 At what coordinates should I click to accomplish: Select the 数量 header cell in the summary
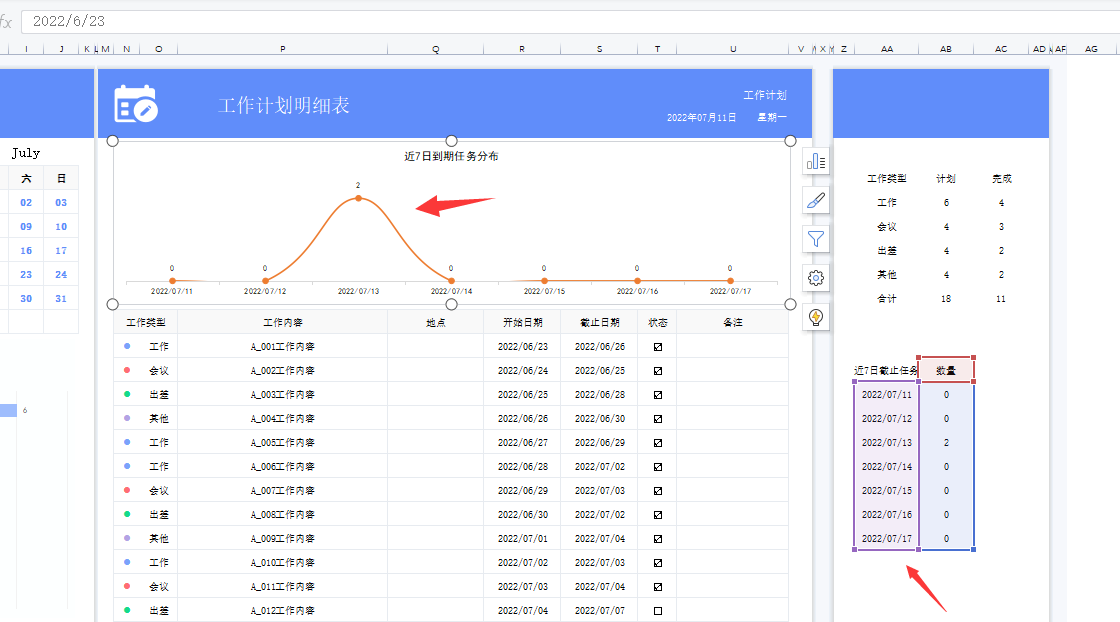[946, 370]
